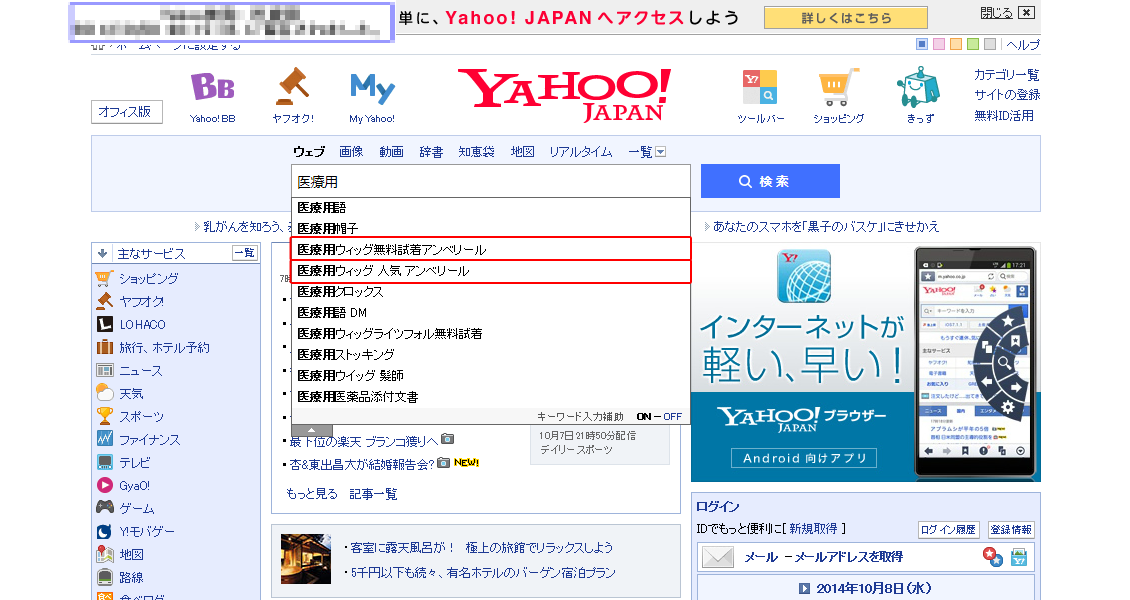Screen dimensions: 1130x600
Task: Click the sidebar ショッピング cart icon
Action: click(104, 278)
